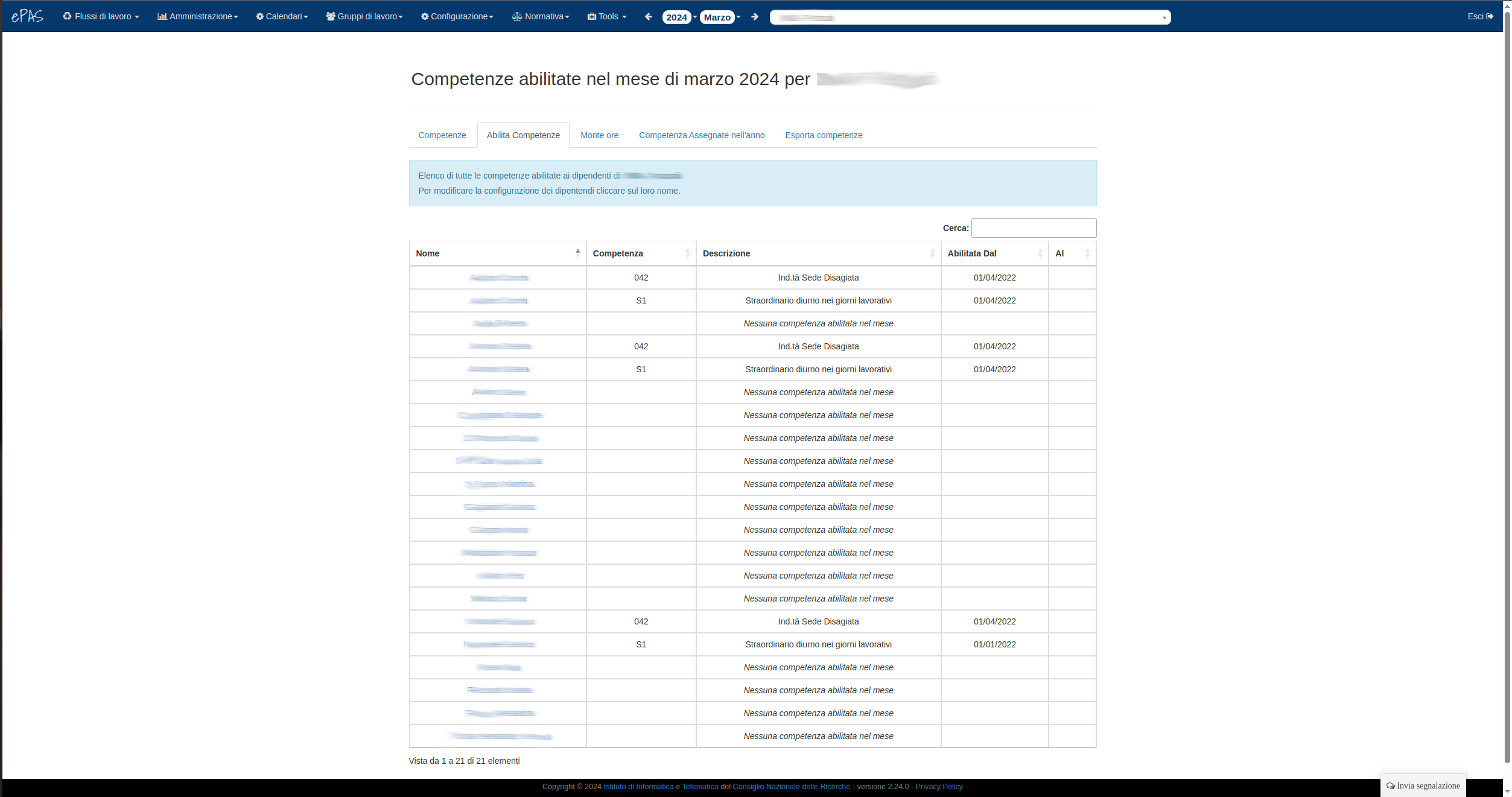Switch to Esporta competenze tab
Screen dimensions: 1512x797
[823, 135]
